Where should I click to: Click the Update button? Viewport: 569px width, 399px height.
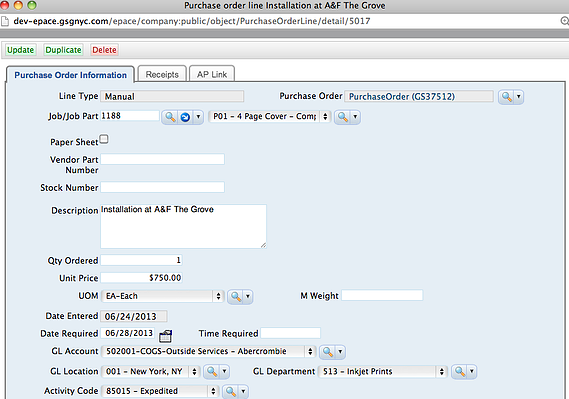pos(20,50)
